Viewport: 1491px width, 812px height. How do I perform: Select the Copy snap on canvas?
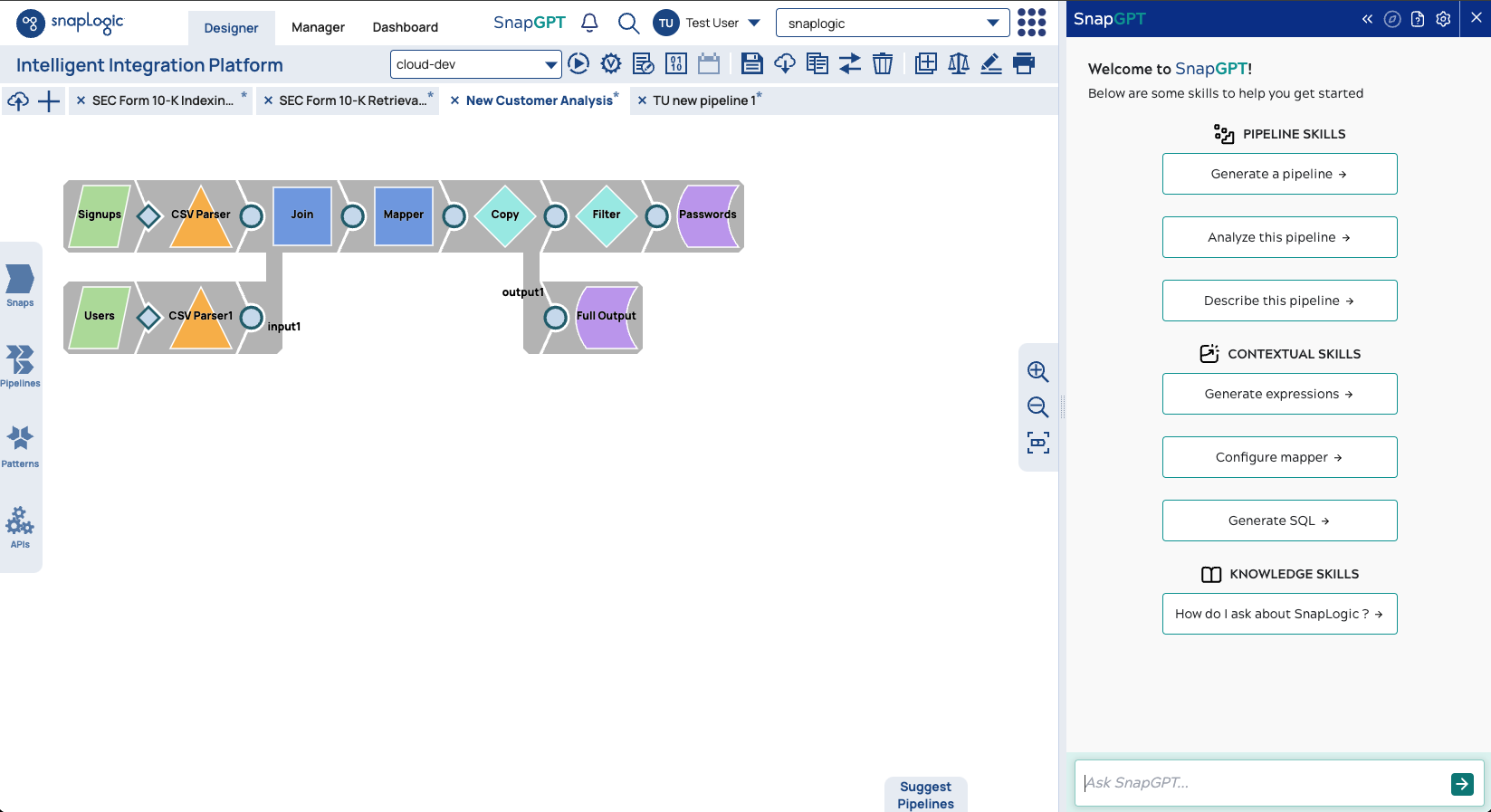pos(505,215)
